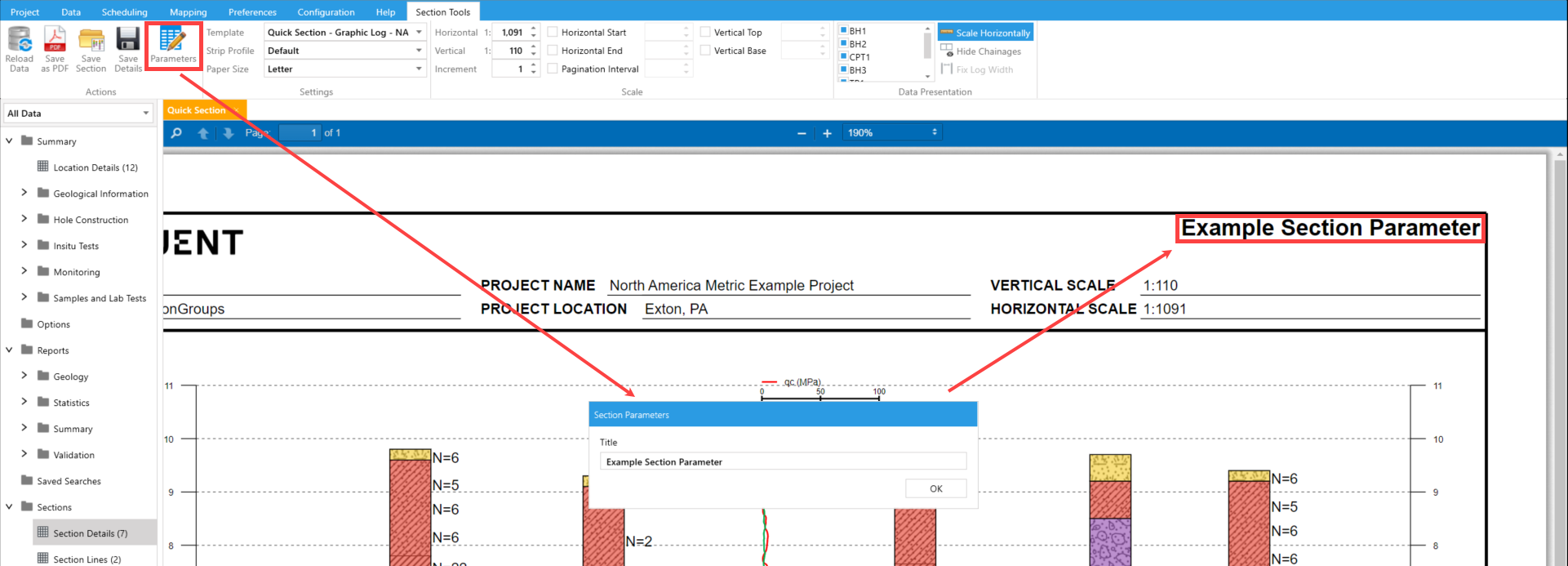Click Hide Chainages
The height and width of the screenshot is (566, 1568).
click(x=981, y=51)
